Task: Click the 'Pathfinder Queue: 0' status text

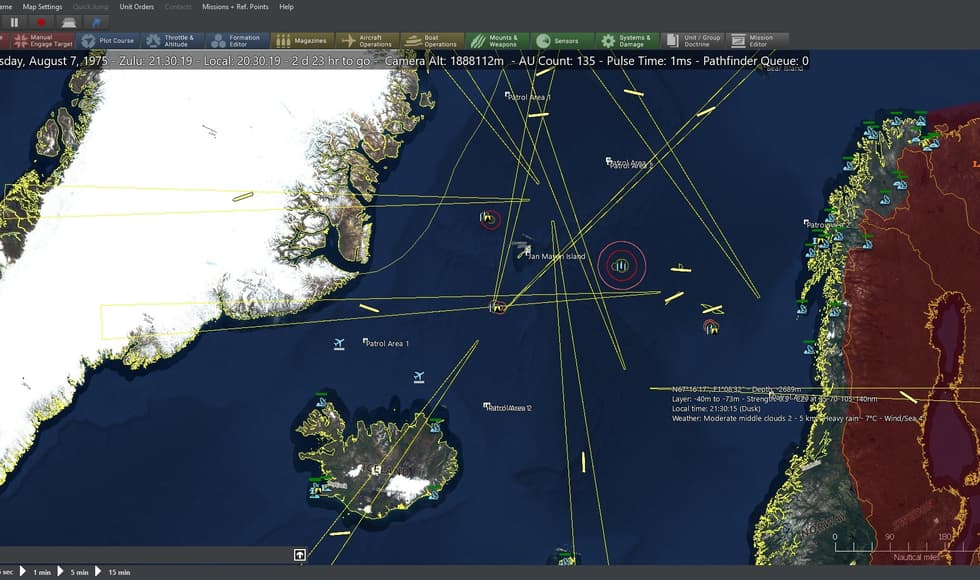Action: click(x=756, y=61)
